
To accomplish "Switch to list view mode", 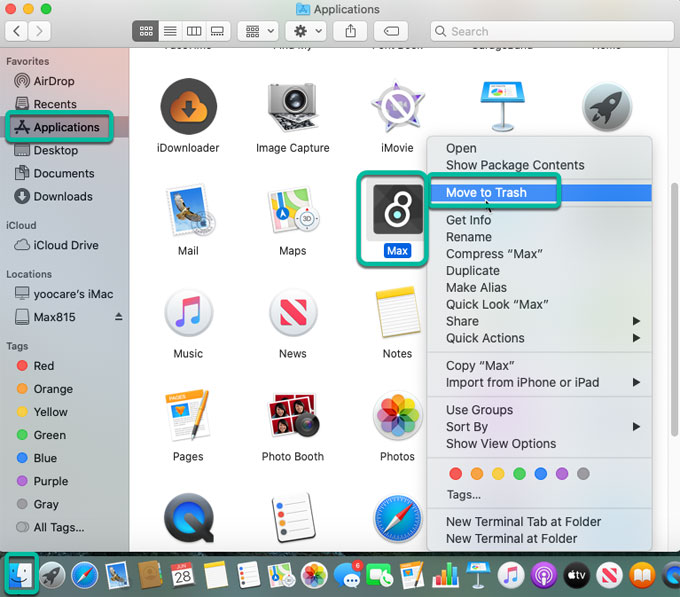I will pos(169,31).
